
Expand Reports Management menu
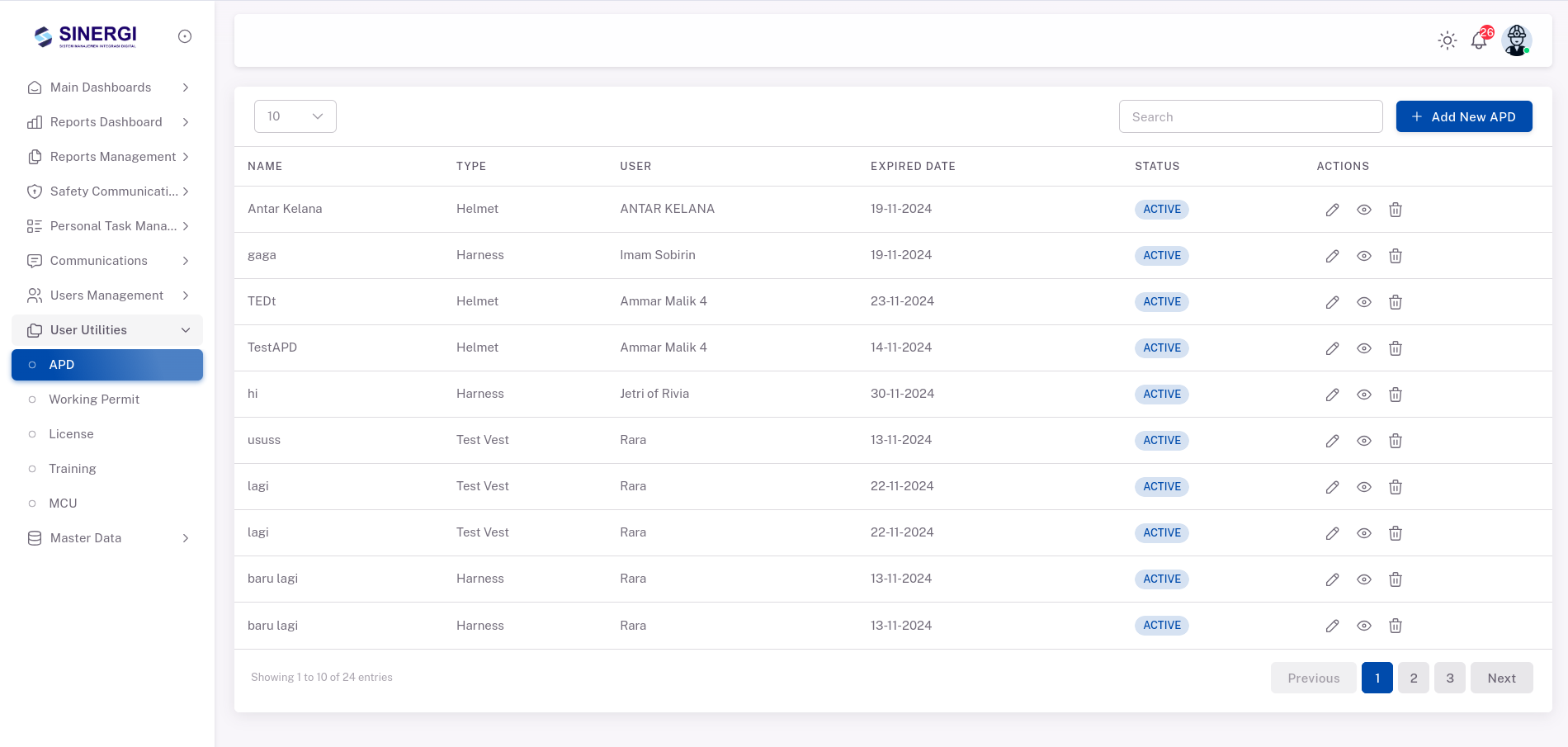click(x=108, y=157)
